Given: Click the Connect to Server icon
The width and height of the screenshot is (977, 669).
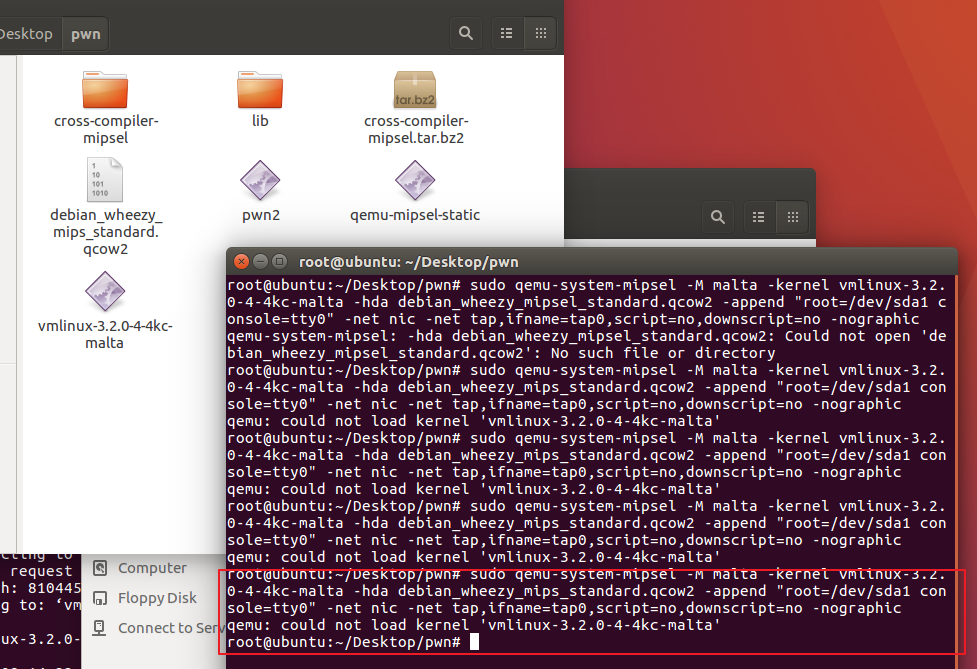Looking at the screenshot, I should pos(100,627).
